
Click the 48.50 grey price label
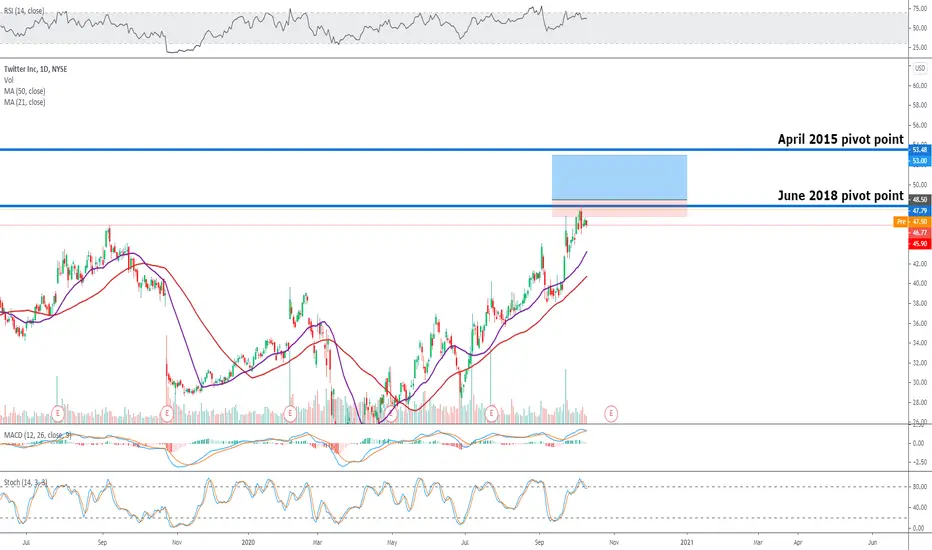point(920,200)
